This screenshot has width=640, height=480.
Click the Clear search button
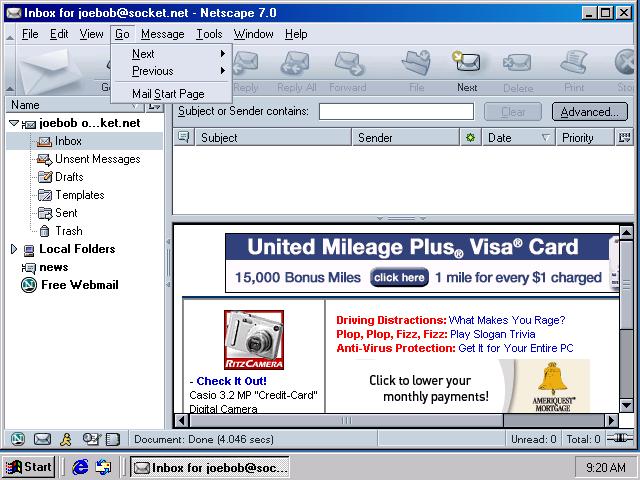[x=513, y=111]
